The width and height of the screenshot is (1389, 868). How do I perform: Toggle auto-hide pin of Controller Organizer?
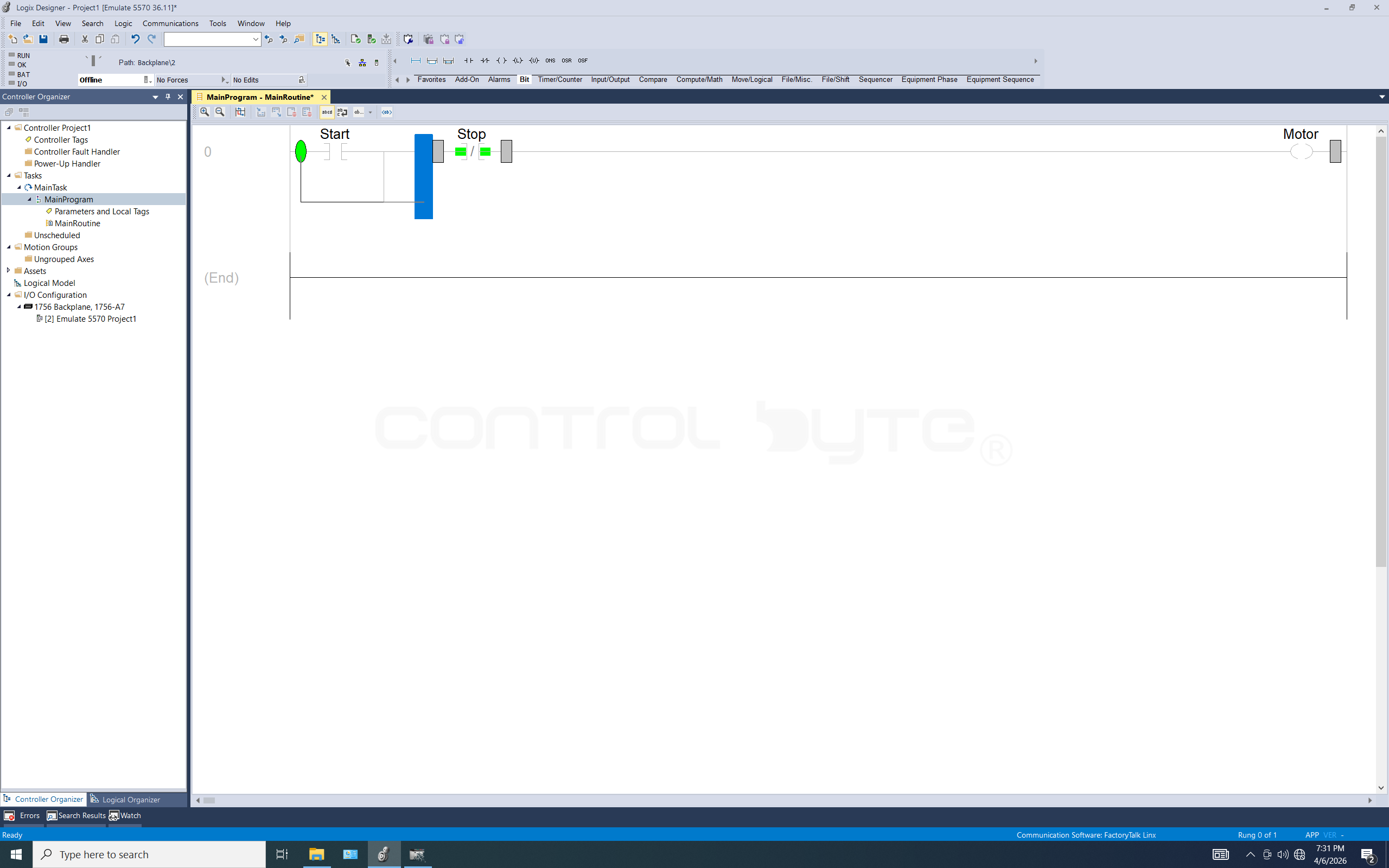[x=168, y=97]
